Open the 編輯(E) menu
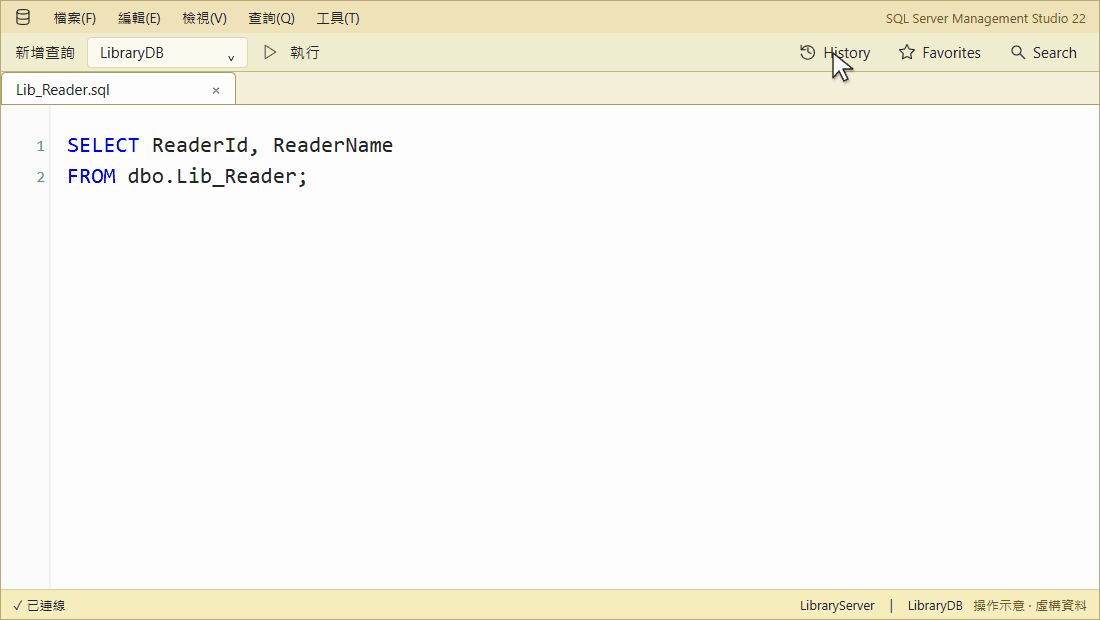 pyautogui.click(x=139, y=18)
